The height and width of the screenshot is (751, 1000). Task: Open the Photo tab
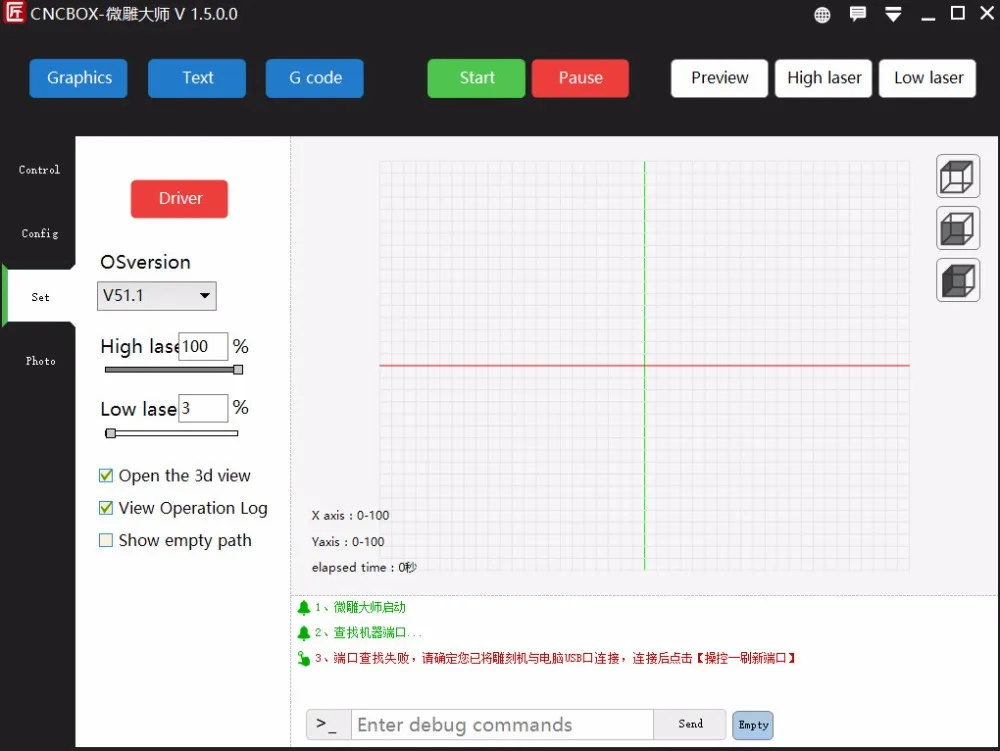[x=40, y=361]
